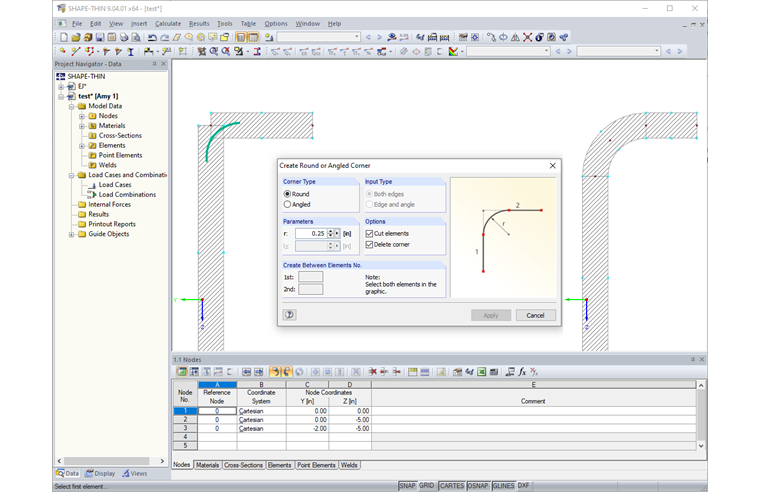Expand the Materials tree item
The image size is (760, 492).
81,126
